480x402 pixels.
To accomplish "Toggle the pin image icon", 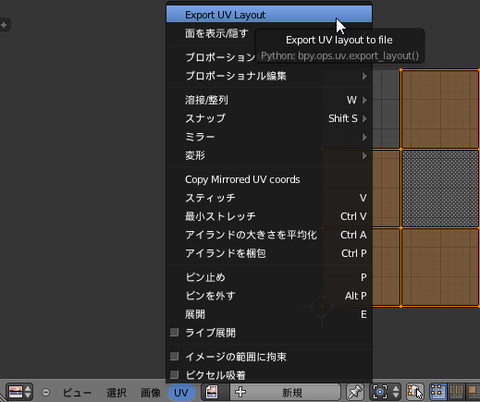I will 355,392.
